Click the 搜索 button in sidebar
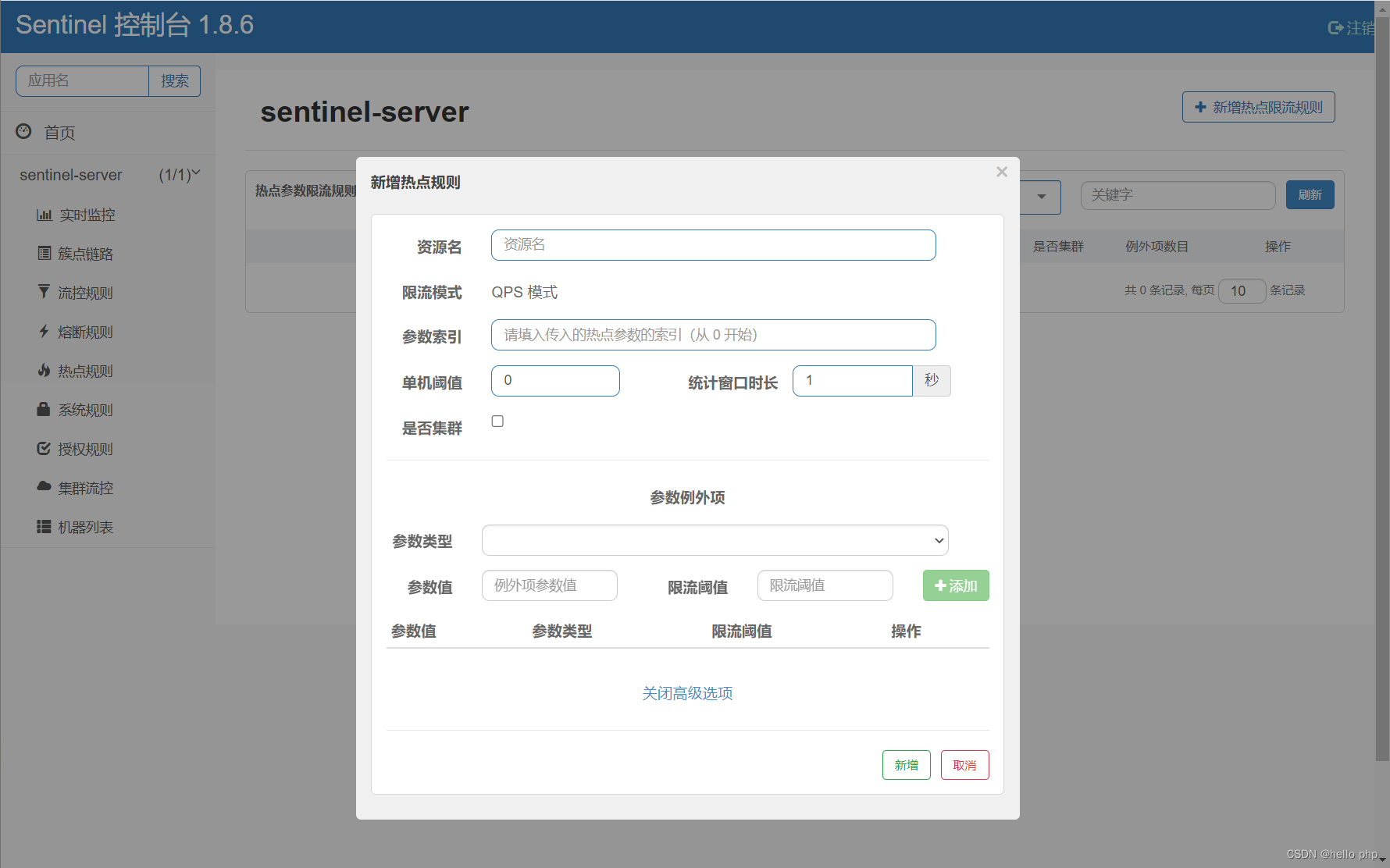Viewport: 1390px width, 868px height. pos(174,81)
